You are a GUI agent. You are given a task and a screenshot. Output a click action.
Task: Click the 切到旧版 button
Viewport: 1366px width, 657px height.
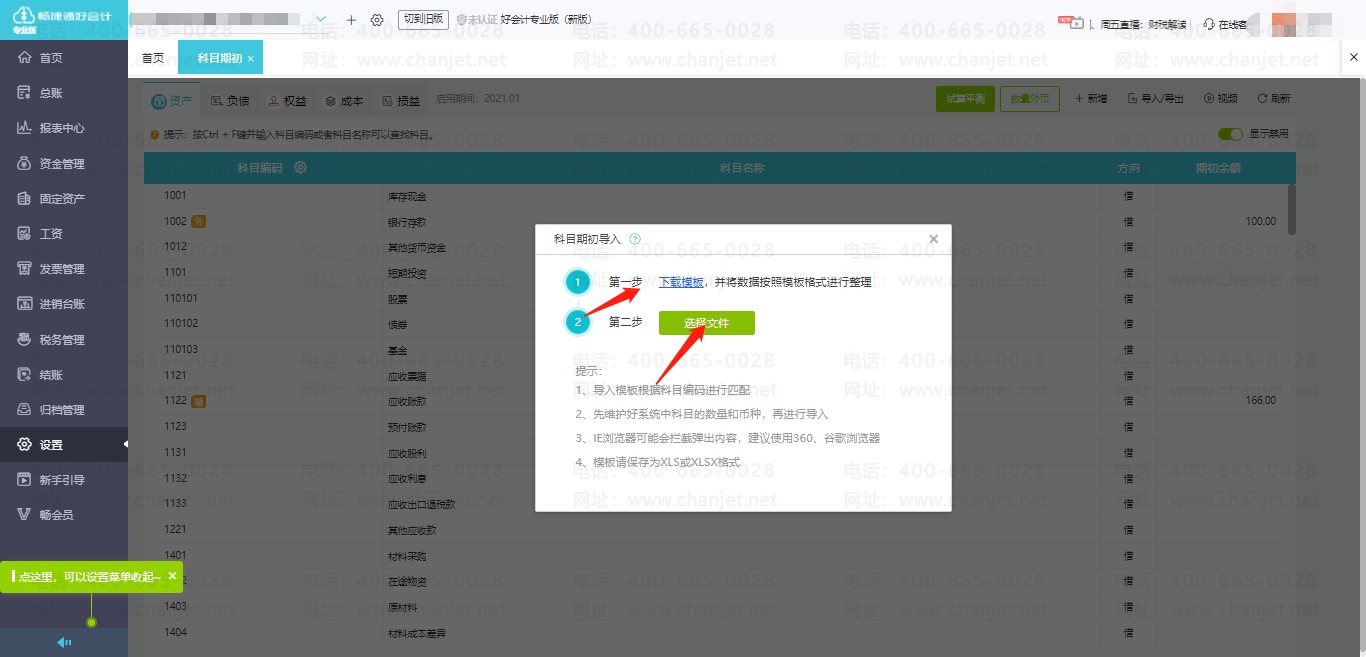(x=424, y=20)
